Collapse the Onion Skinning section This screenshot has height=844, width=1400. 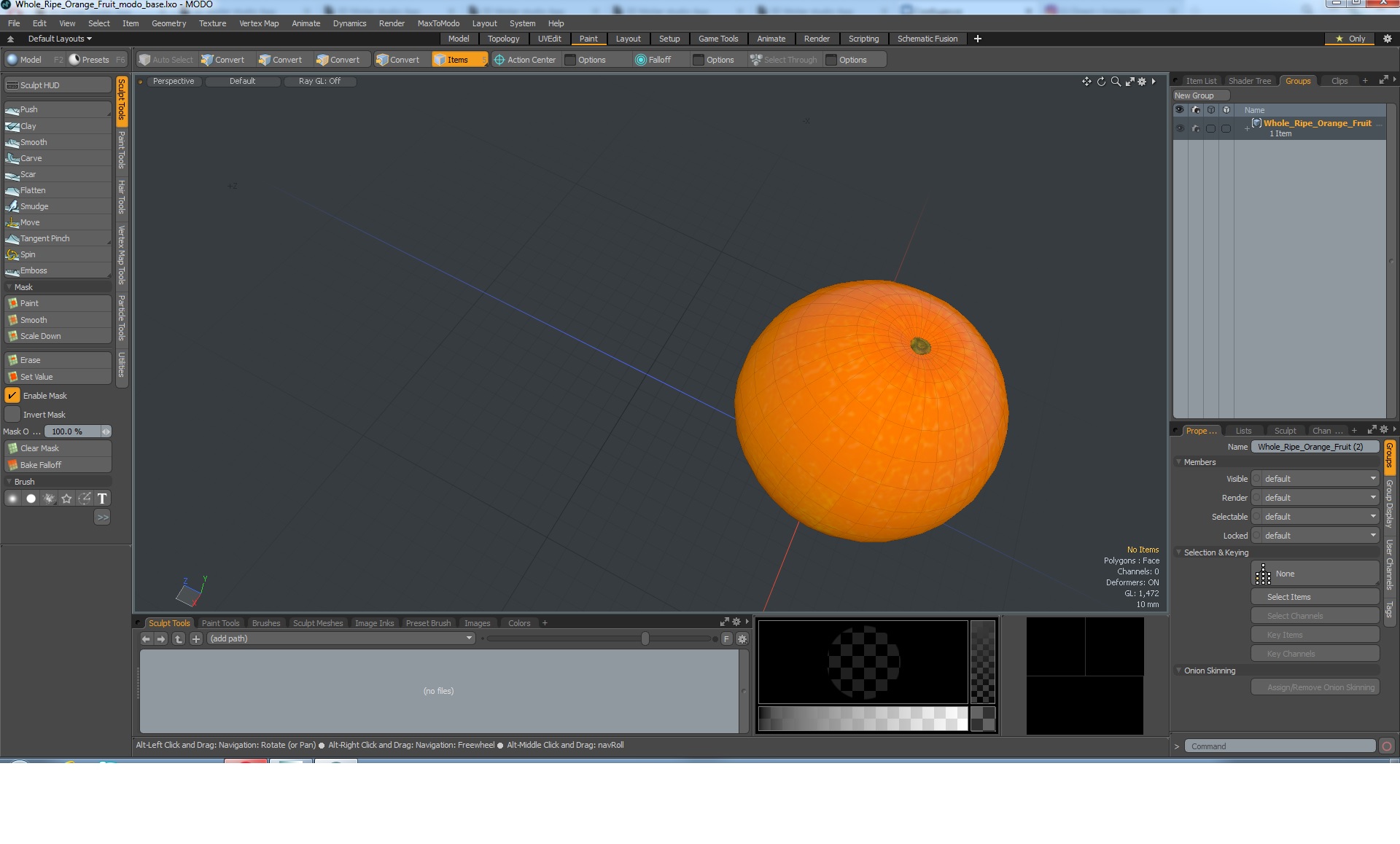pyautogui.click(x=1179, y=671)
